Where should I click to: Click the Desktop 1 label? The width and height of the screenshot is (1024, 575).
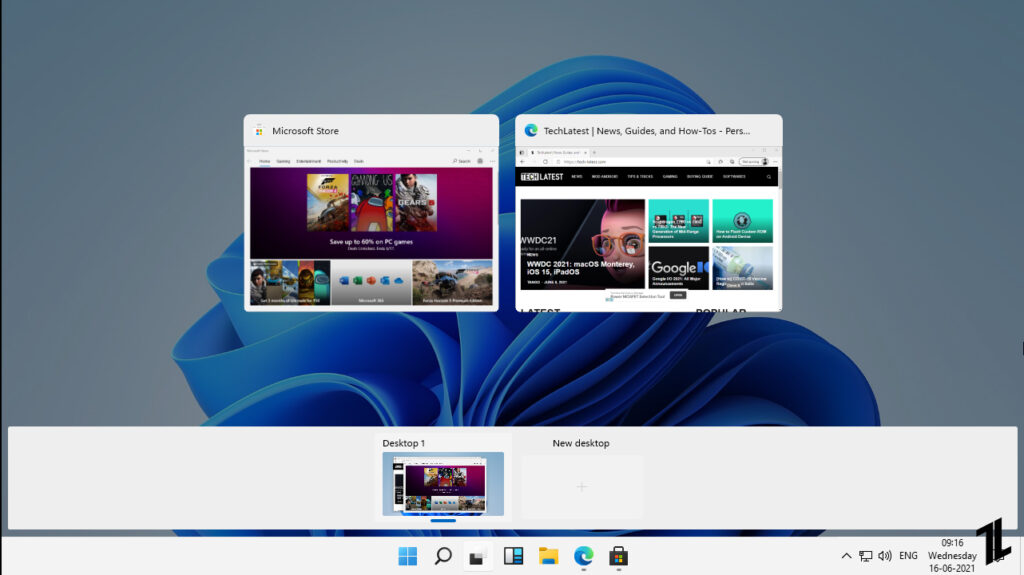click(404, 443)
